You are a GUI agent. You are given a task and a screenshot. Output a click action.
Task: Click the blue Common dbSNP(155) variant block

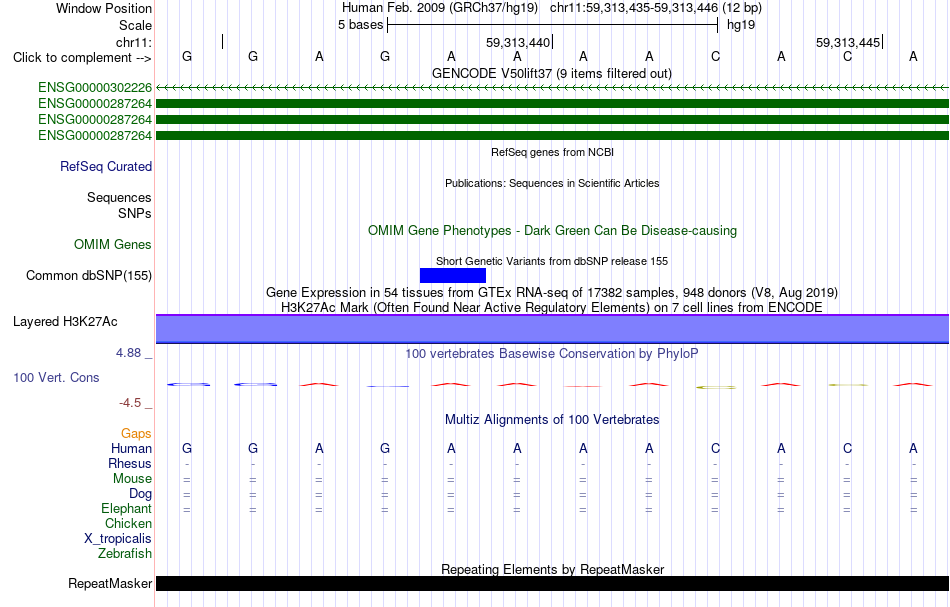[x=453, y=276]
